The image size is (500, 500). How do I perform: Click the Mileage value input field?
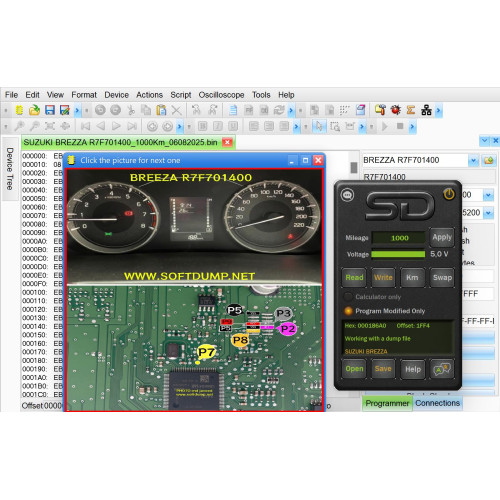[x=399, y=238]
